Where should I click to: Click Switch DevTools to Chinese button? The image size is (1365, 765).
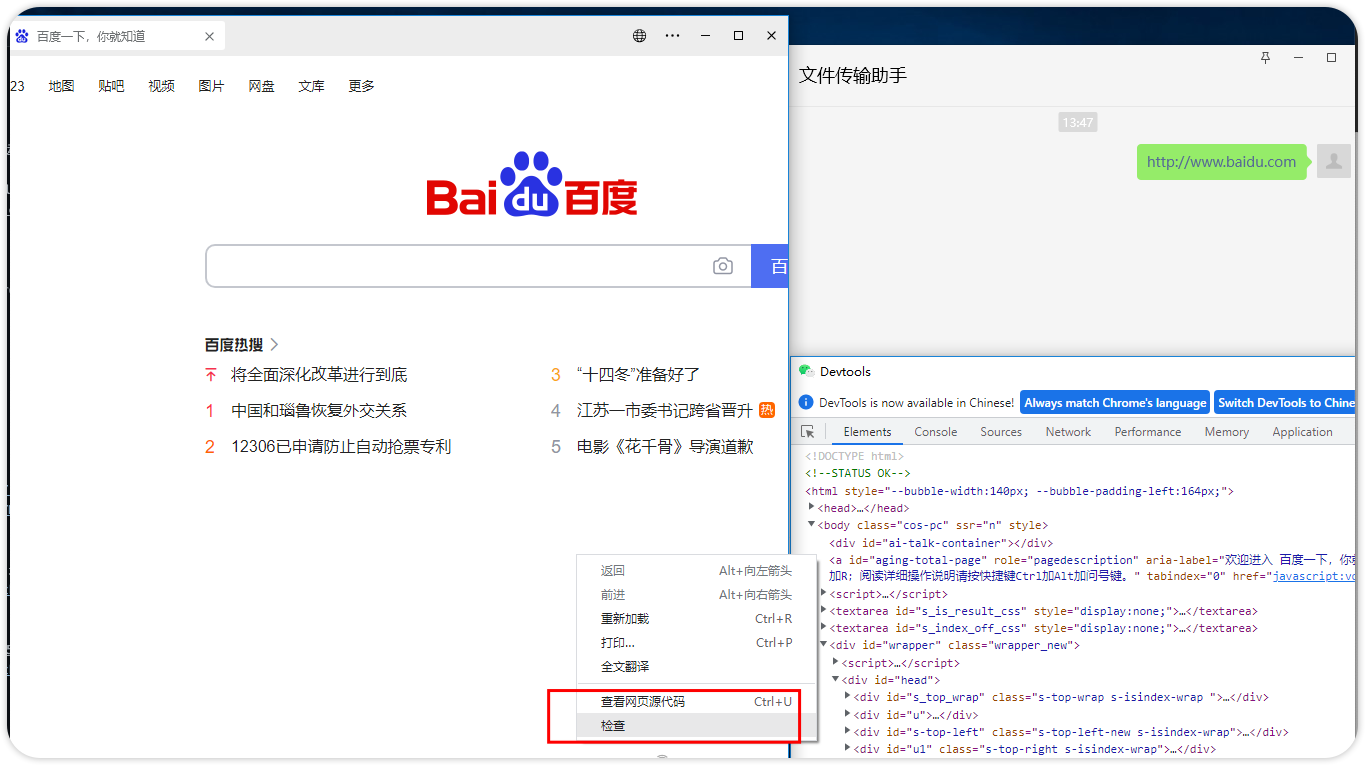click(x=1285, y=403)
